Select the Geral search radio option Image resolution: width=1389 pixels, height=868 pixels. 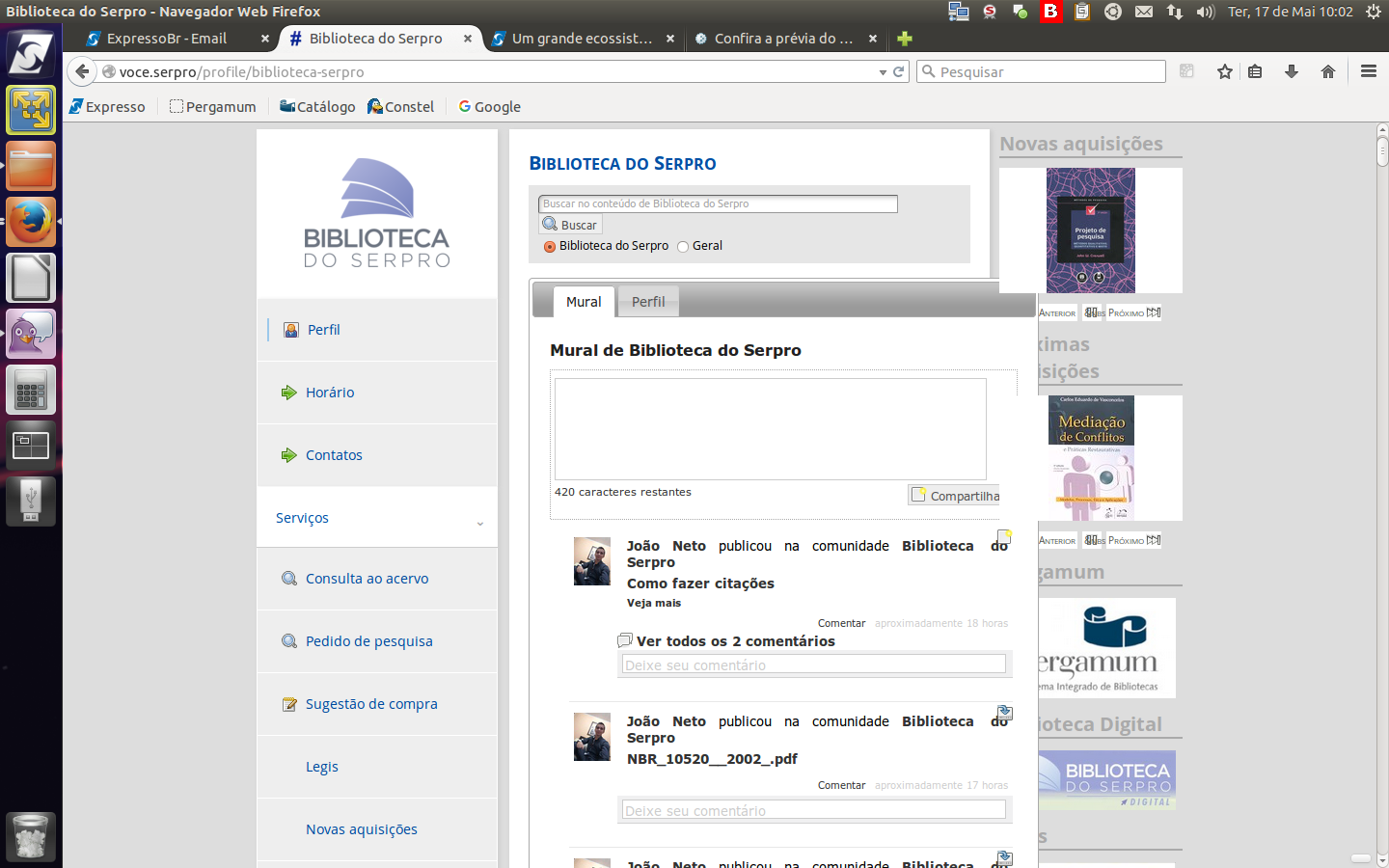[x=683, y=247]
